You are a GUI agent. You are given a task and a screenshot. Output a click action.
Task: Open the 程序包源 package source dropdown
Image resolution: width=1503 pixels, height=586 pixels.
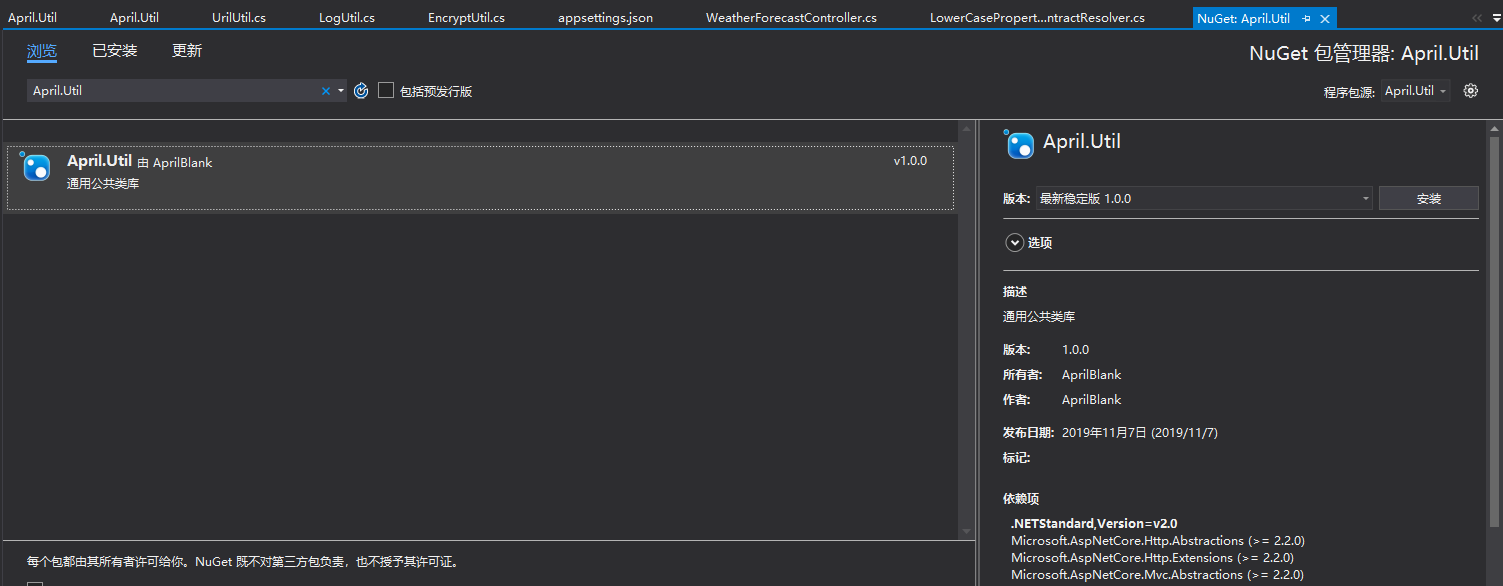click(x=1415, y=91)
